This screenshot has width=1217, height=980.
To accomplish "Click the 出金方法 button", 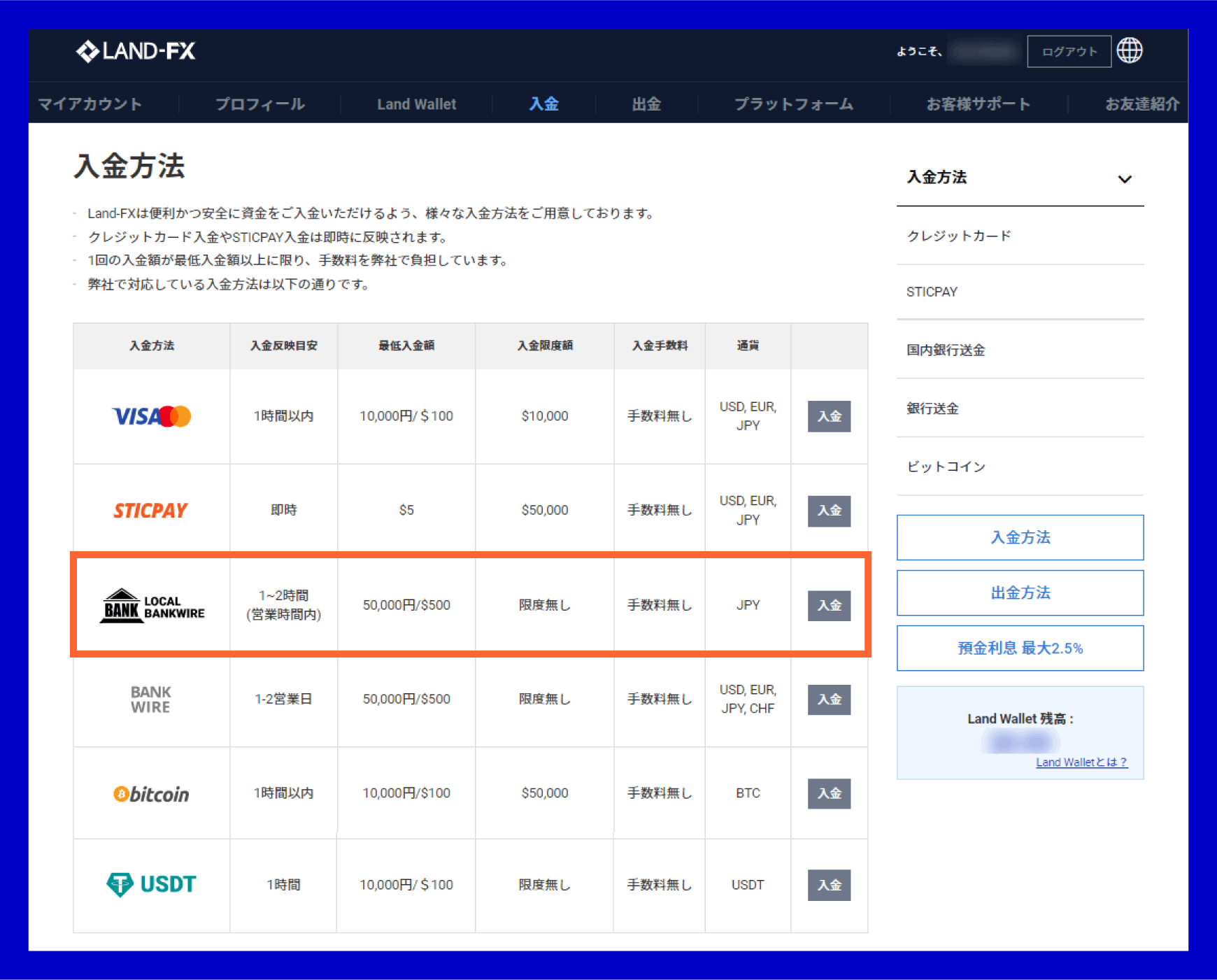I will [1020, 593].
